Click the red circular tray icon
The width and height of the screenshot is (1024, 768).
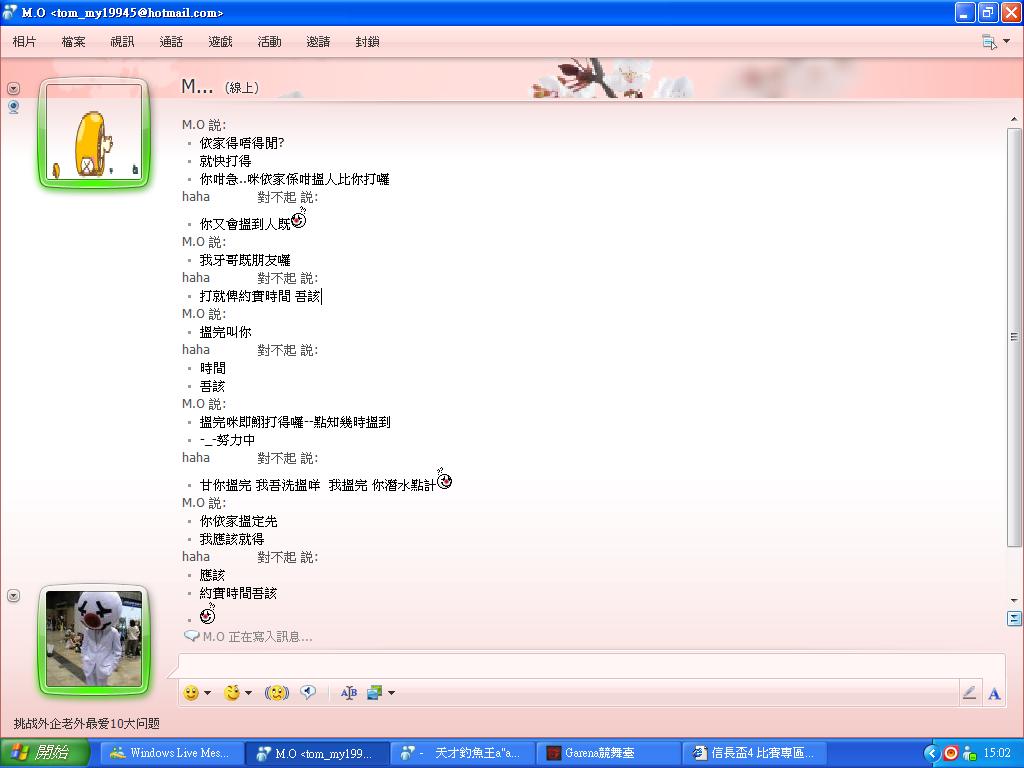click(x=951, y=753)
